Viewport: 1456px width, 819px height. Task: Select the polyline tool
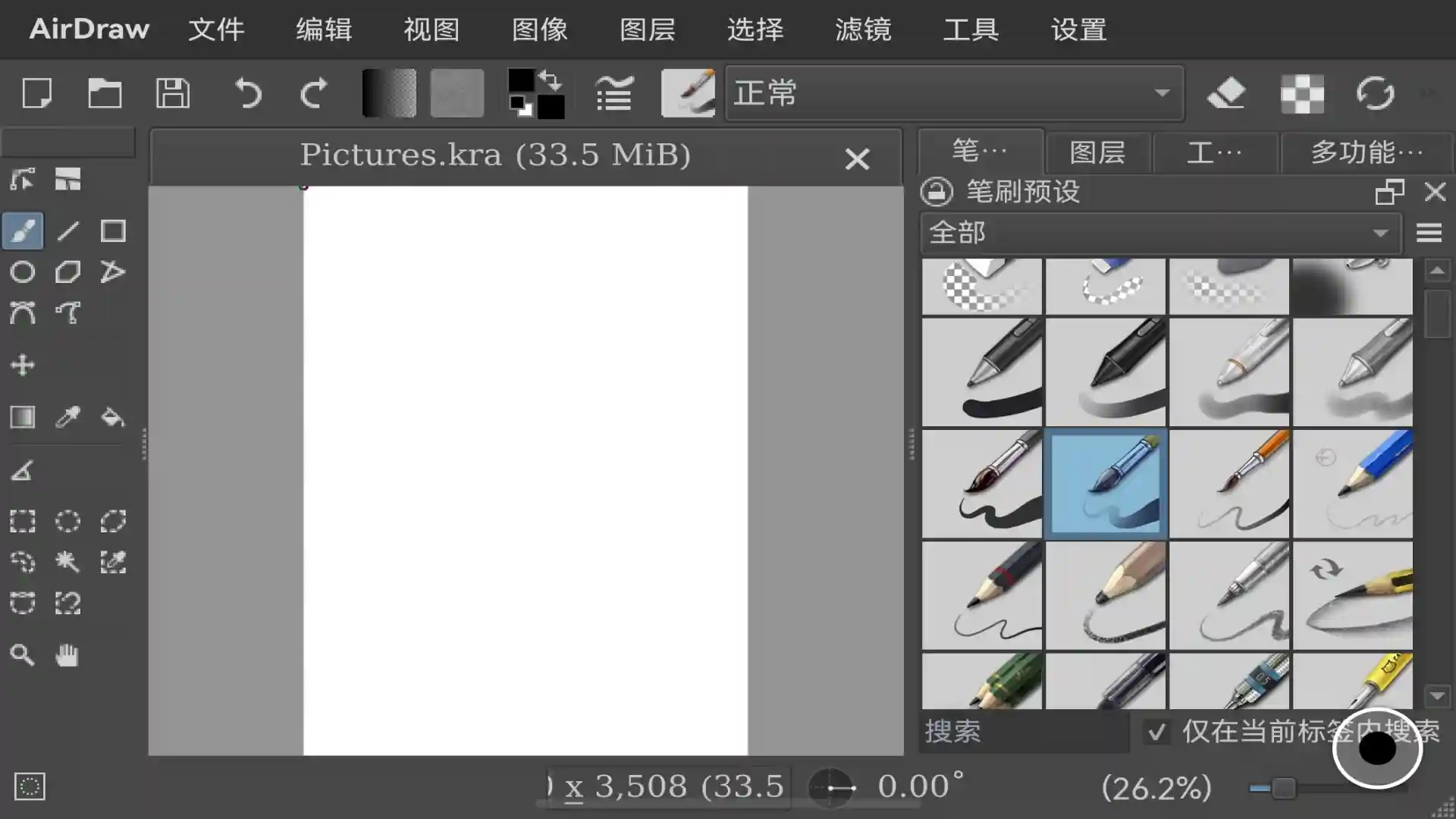(x=113, y=271)
